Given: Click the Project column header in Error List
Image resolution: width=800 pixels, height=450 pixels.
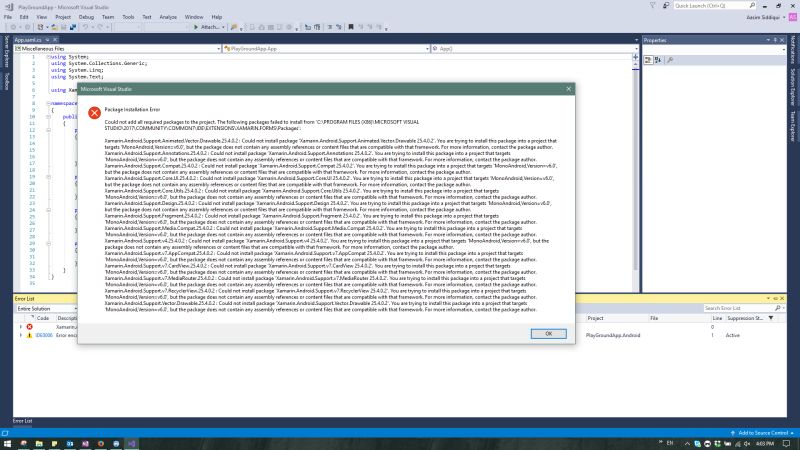Looking at the screenshot, I should (x=595, y=318).
